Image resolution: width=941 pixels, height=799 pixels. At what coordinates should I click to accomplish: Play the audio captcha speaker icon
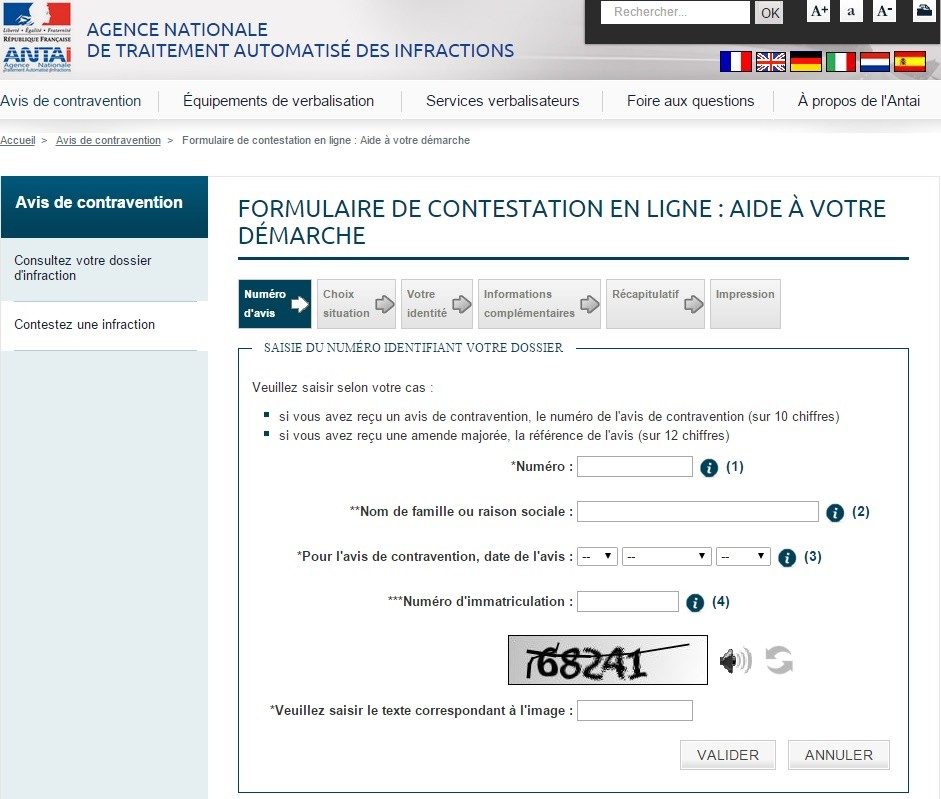(x=735, y=660)
